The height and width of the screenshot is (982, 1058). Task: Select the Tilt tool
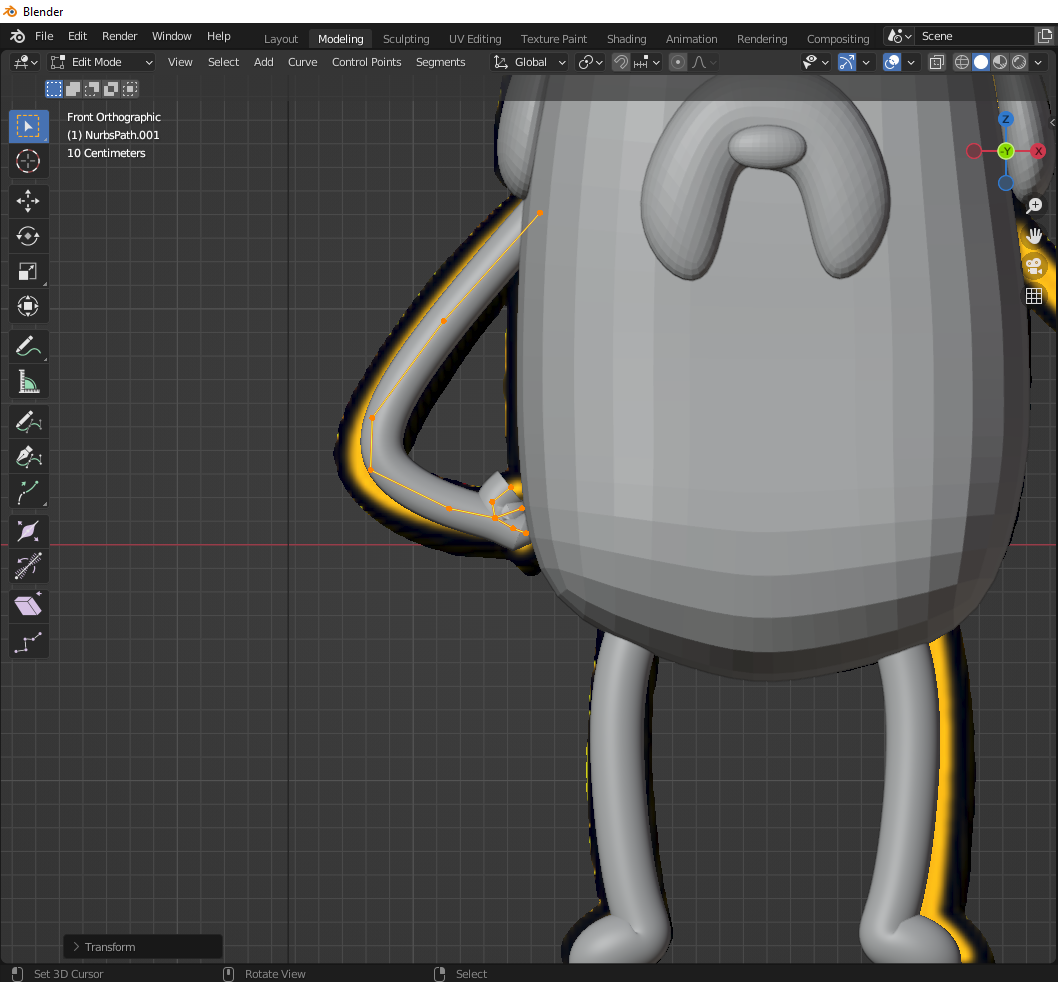[x=28, y=567]
